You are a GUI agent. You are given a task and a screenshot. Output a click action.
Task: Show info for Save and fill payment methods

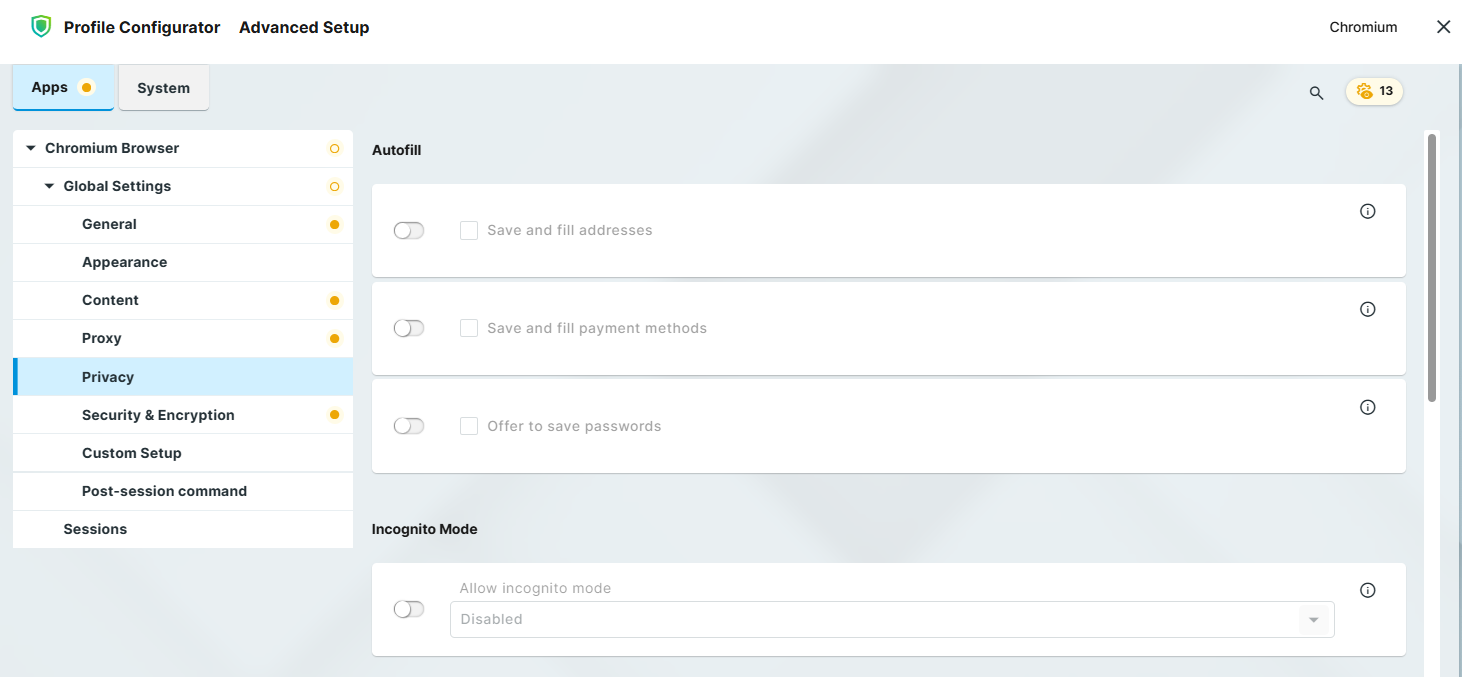click(1368, 309)
